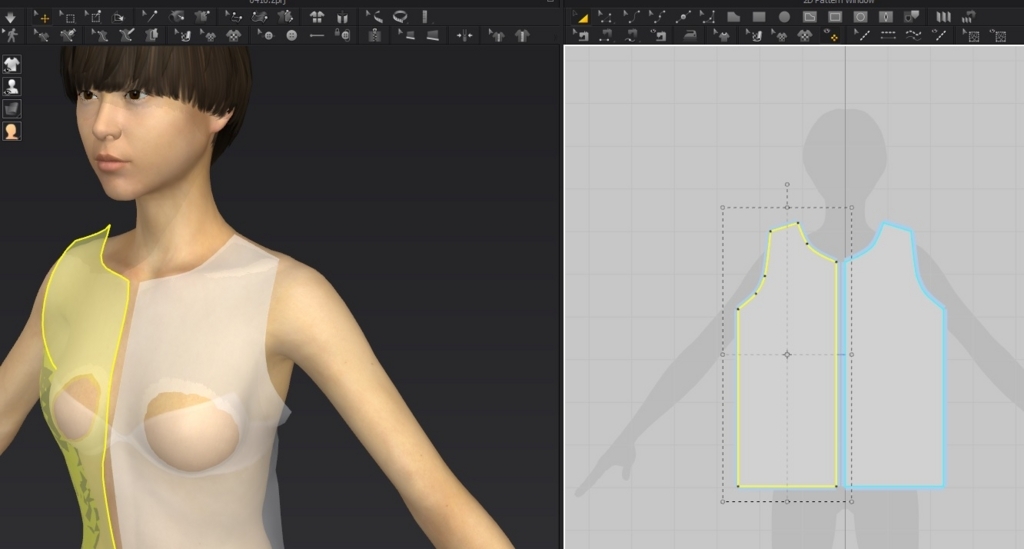Toggle the orange texture display eye icon

[831, 35]
